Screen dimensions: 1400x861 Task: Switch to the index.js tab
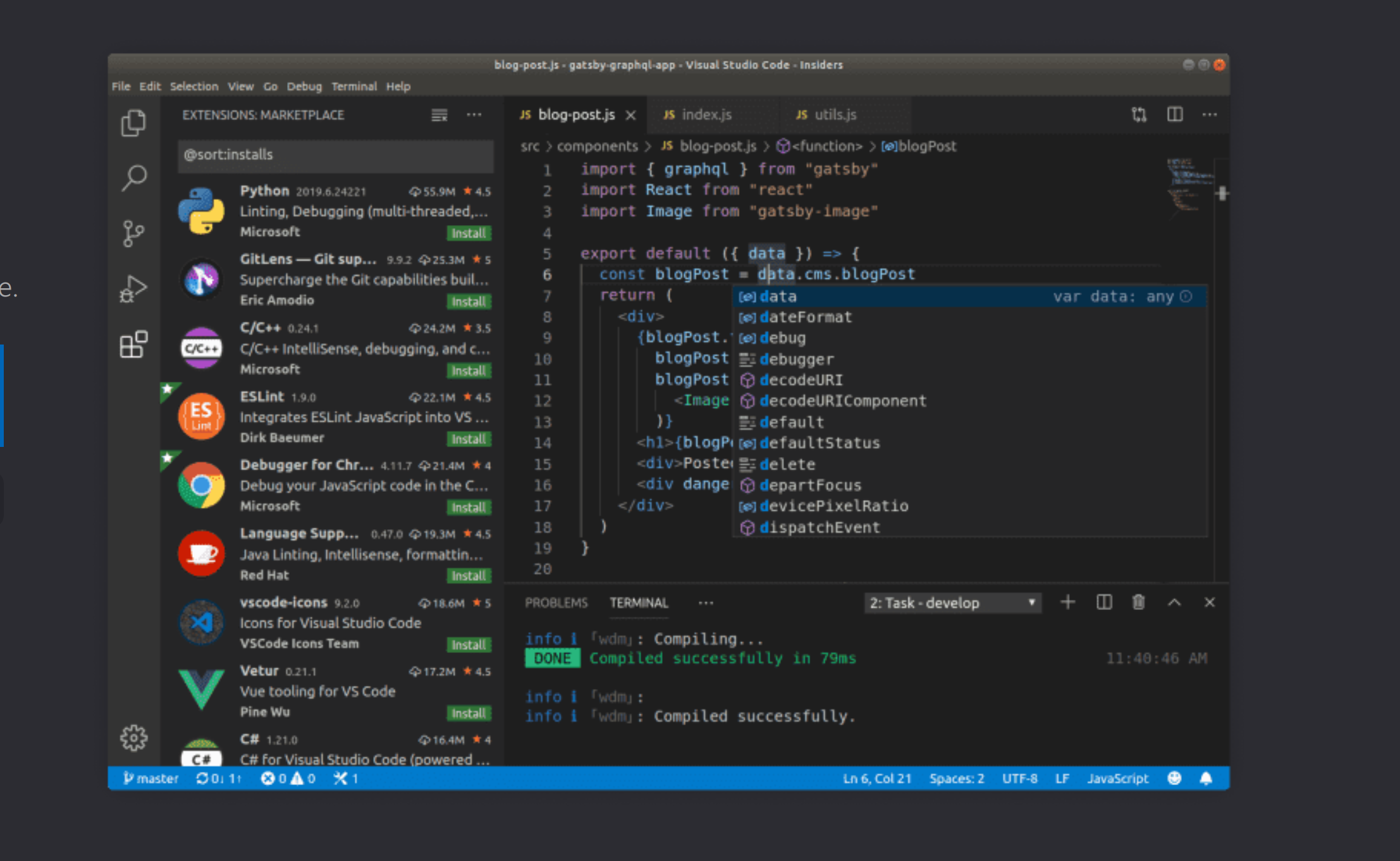tap(708, 114)
